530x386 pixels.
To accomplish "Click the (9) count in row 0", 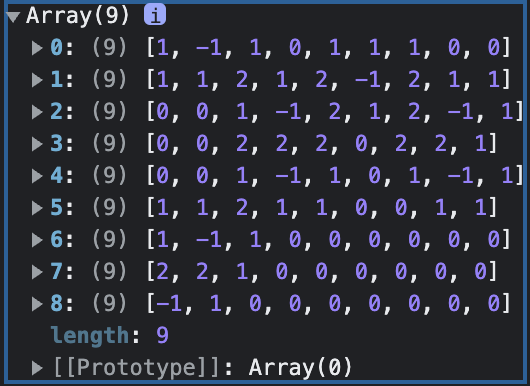I will point(110,48).
